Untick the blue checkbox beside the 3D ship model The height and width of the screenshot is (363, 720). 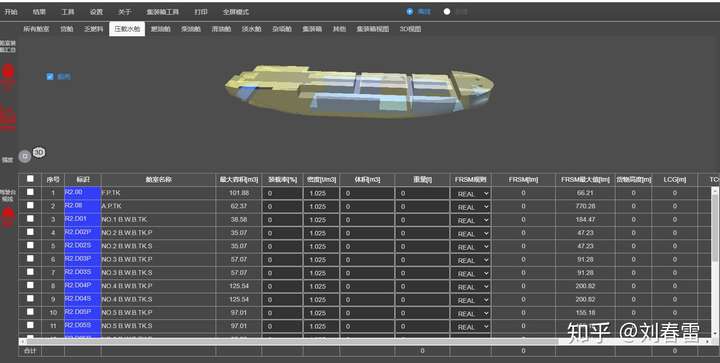point(50,77)
